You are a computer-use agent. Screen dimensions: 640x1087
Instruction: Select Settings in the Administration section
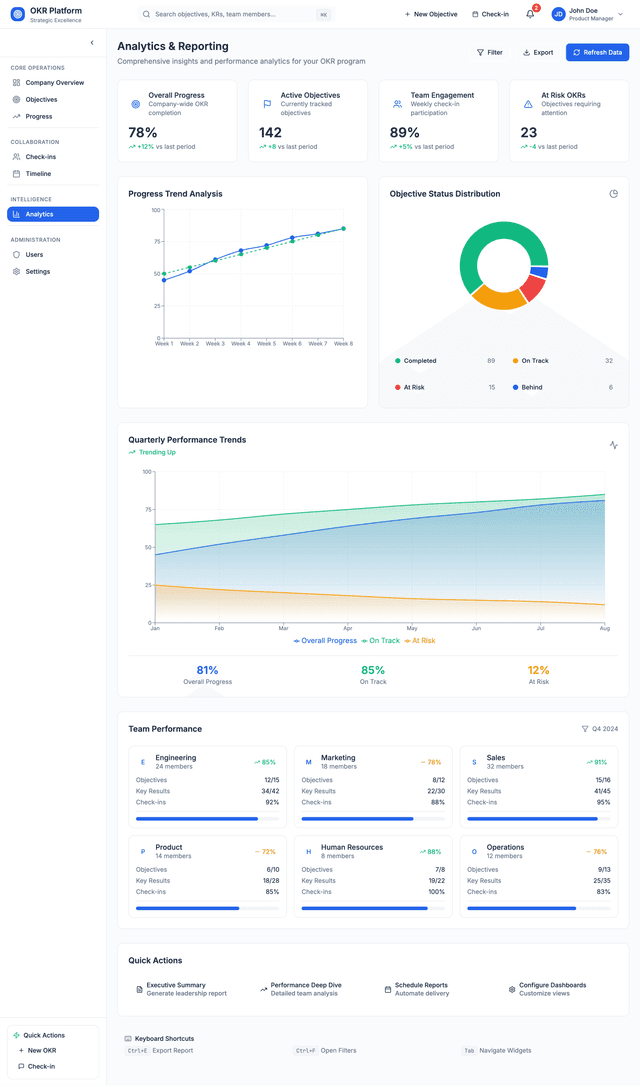coord(37,271)
